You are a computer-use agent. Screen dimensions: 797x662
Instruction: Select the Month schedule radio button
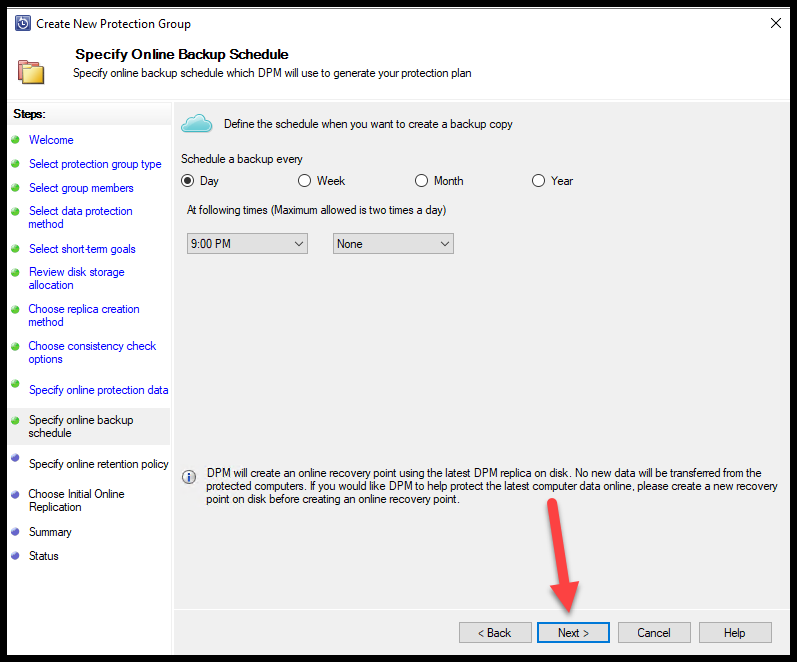[x=421, y=180]
